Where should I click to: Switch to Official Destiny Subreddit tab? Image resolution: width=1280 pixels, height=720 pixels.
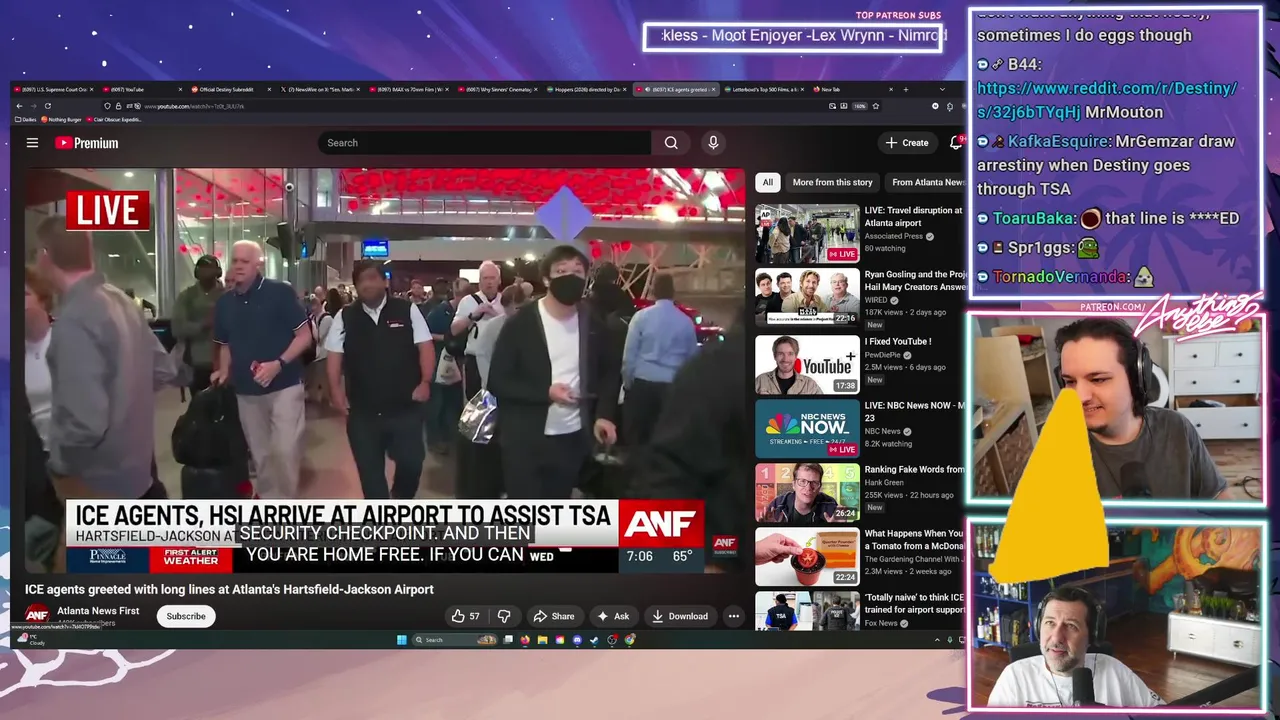click(x=230, y=89)
